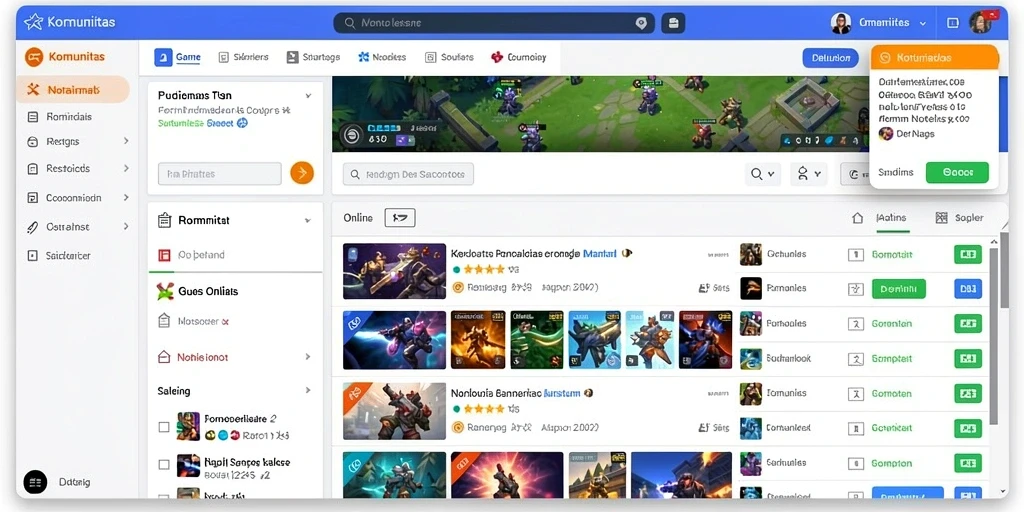The height and width of the screenshot is (512, 1024).
Task: Click the orange Komunitas sidebar icon
Action: [x=34, y=57]
